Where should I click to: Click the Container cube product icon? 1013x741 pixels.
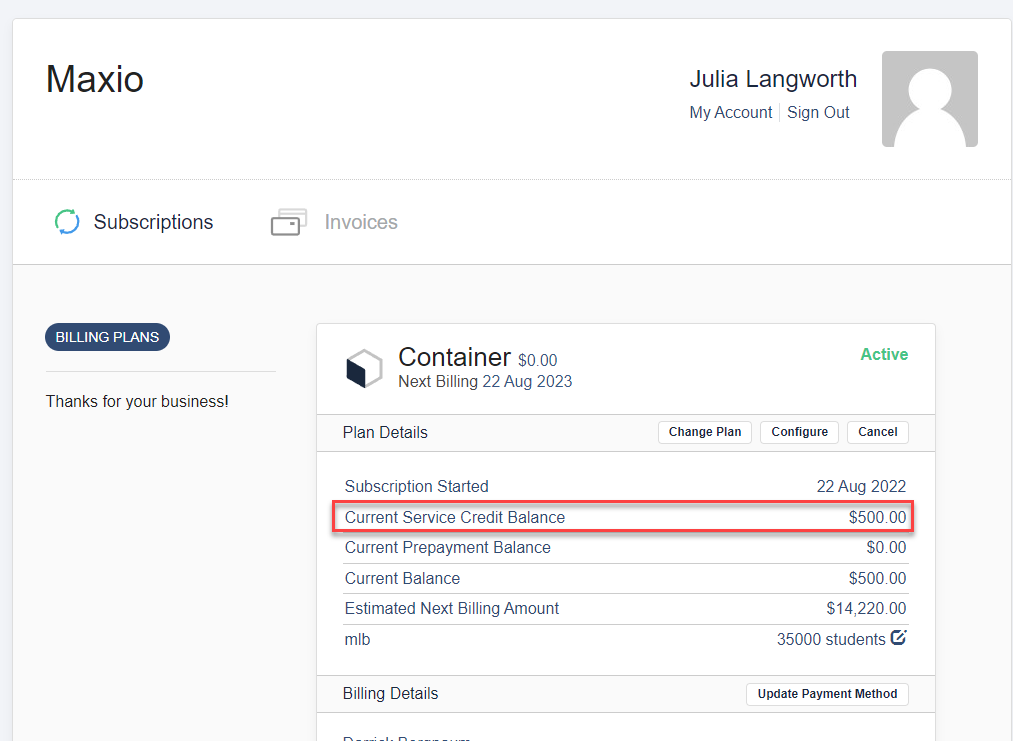coord(364,368)
